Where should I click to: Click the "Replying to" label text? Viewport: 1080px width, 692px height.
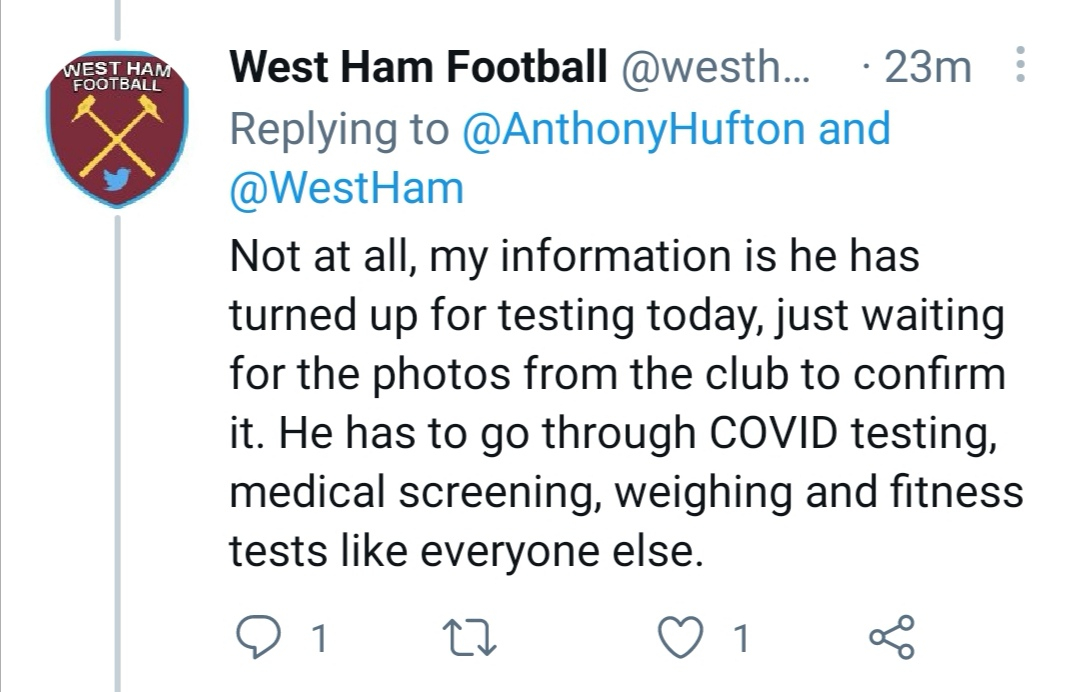[339, 129]
